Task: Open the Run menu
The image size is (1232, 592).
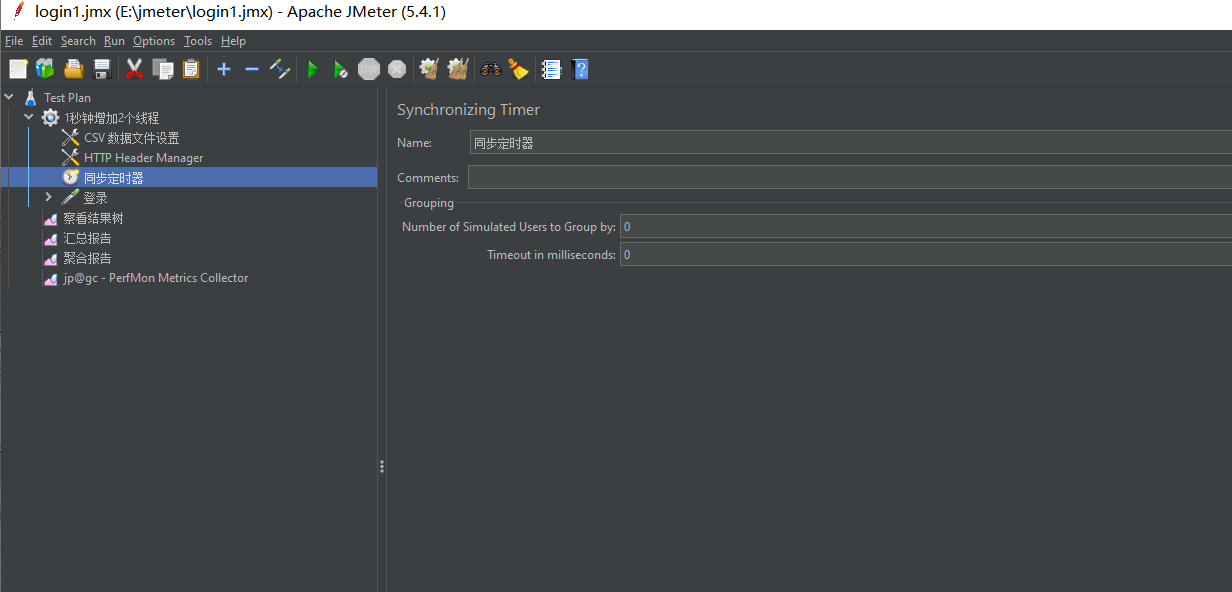Action: (x=114, y=41)
